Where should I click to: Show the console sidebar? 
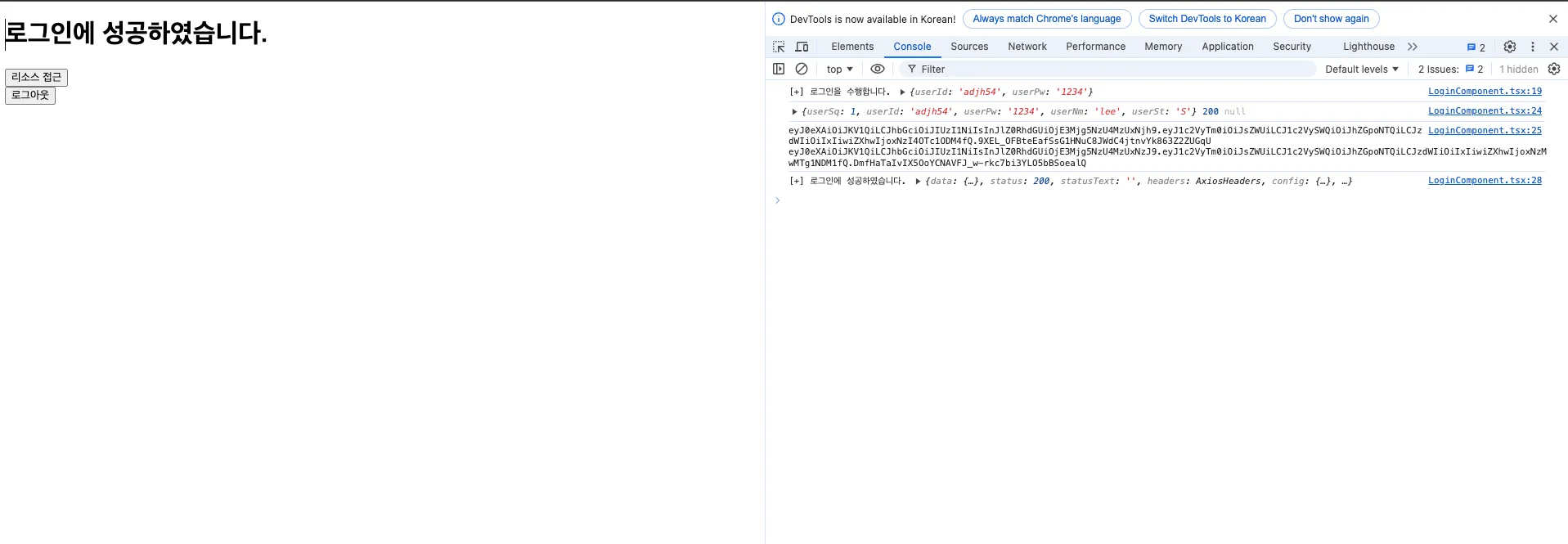coord(779,69)
